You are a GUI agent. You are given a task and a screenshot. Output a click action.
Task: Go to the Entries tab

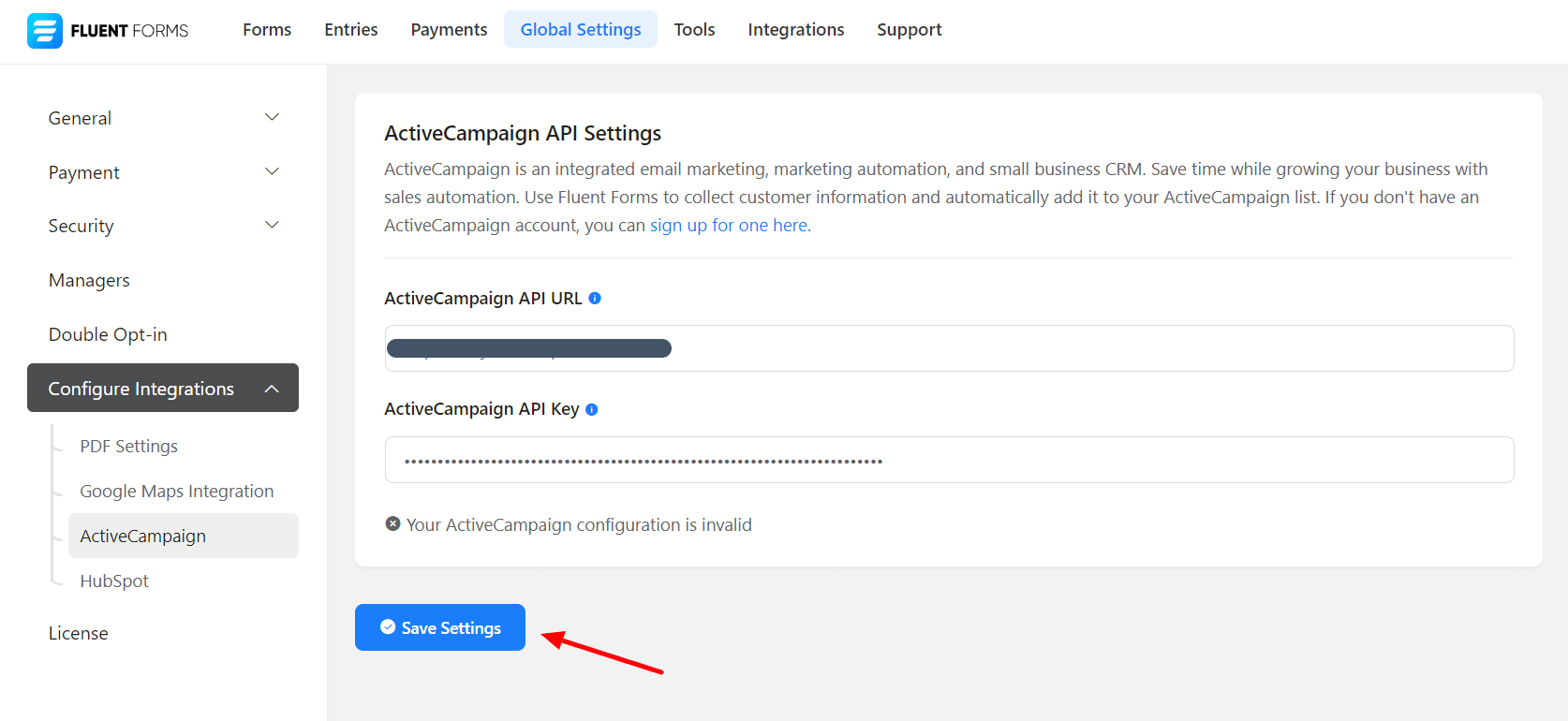351,30
